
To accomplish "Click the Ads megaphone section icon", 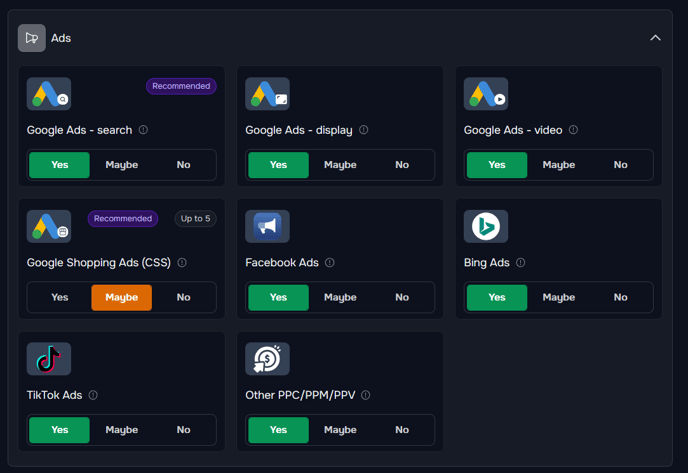I will point(32,38).
